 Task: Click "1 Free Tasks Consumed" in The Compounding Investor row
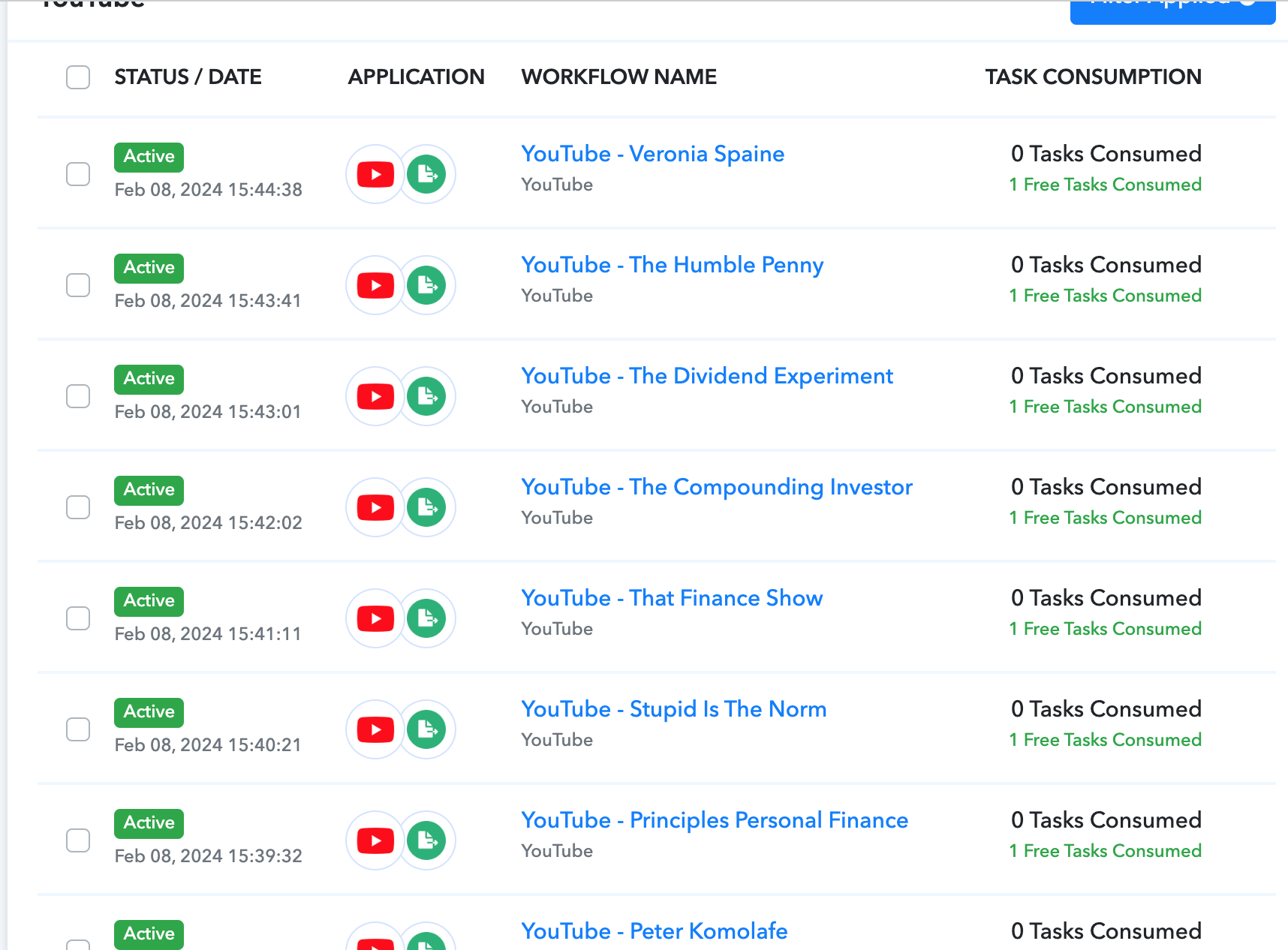pyautogui.click(x=1105, y=518)
